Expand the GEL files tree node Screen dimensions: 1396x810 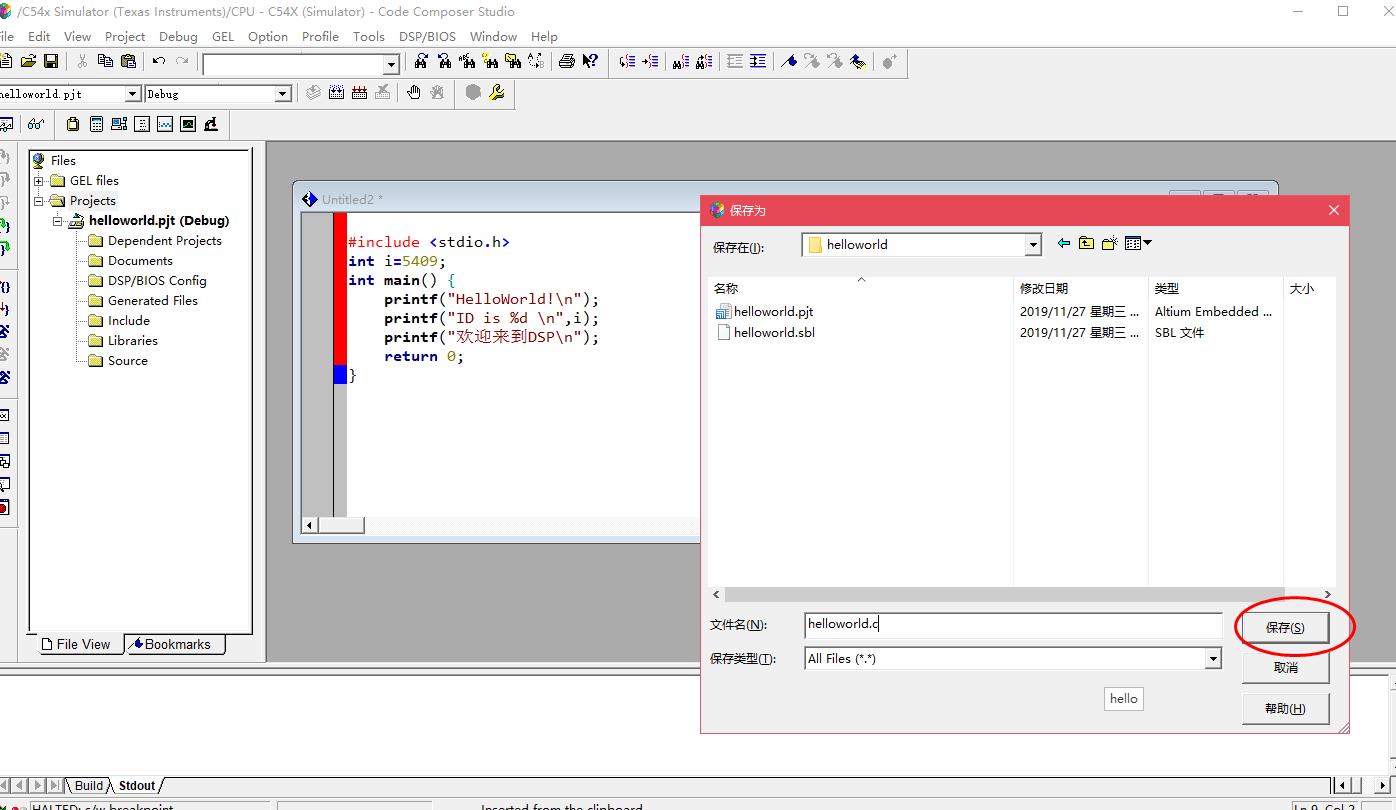click(x=39, y=181)
